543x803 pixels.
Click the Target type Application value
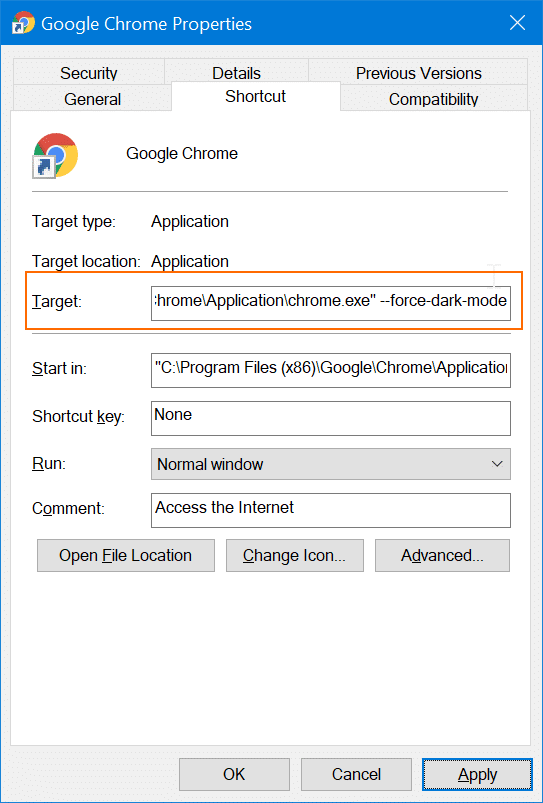[190, 222]
